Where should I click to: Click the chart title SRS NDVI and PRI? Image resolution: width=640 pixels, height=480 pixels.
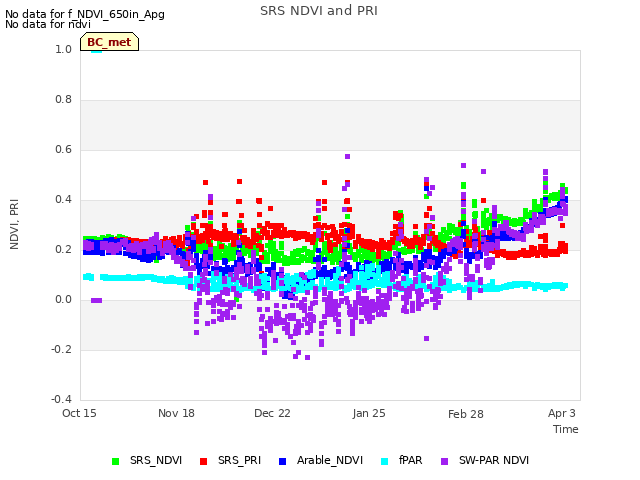click(319, 11)
